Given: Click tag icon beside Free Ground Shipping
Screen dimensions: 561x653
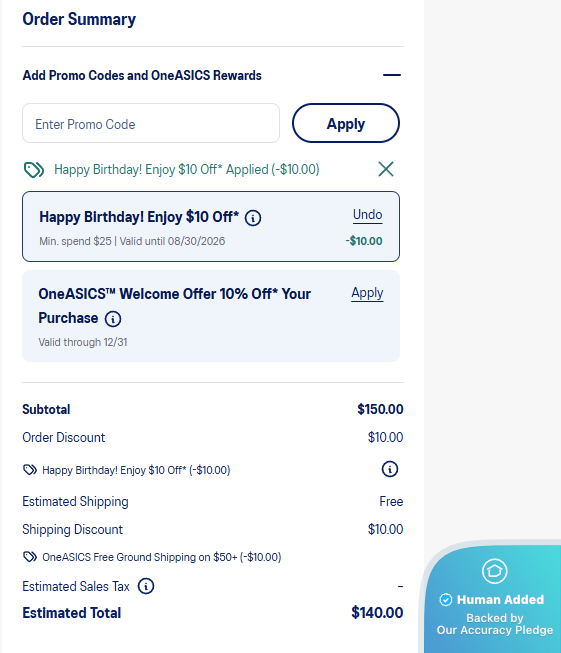Looking at the screenshot, I should pos(30,557).
